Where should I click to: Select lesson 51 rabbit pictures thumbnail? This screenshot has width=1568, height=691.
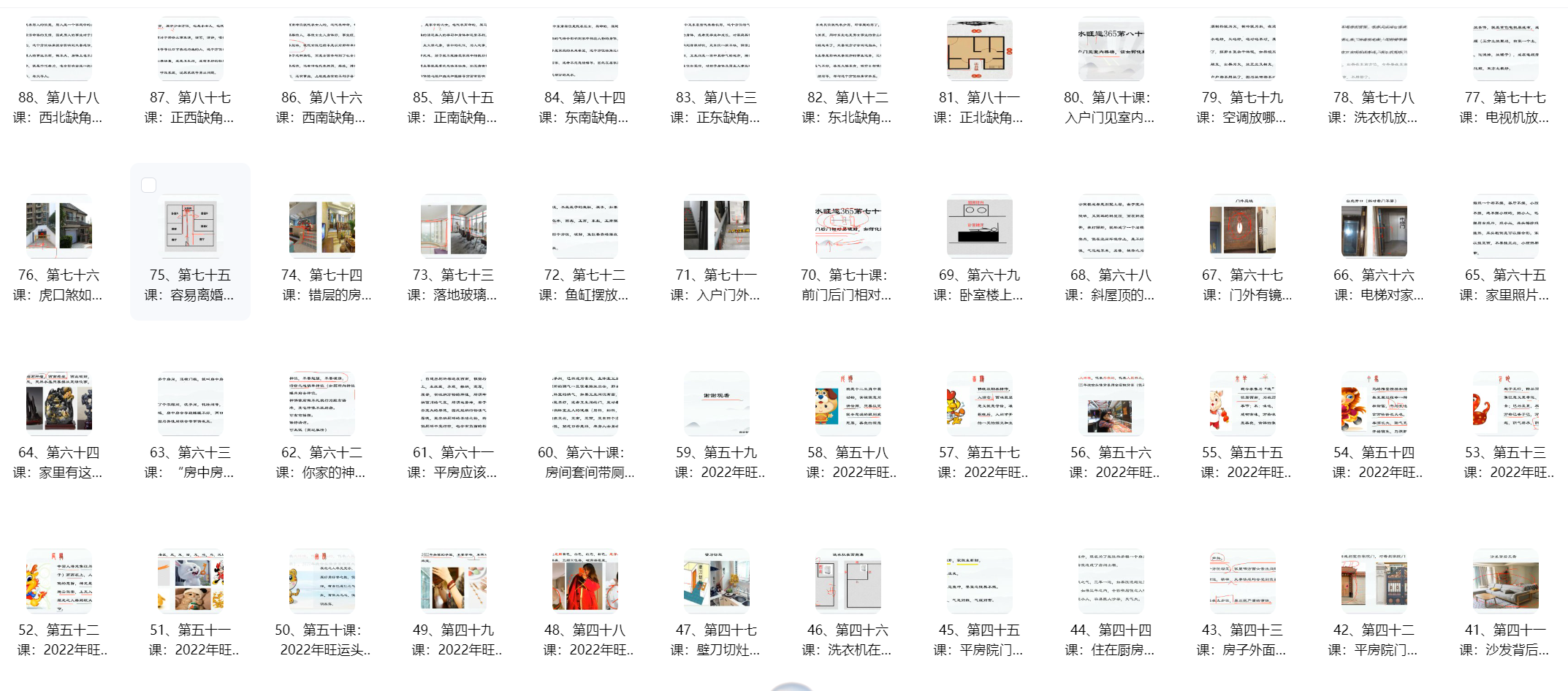[190, 581]
